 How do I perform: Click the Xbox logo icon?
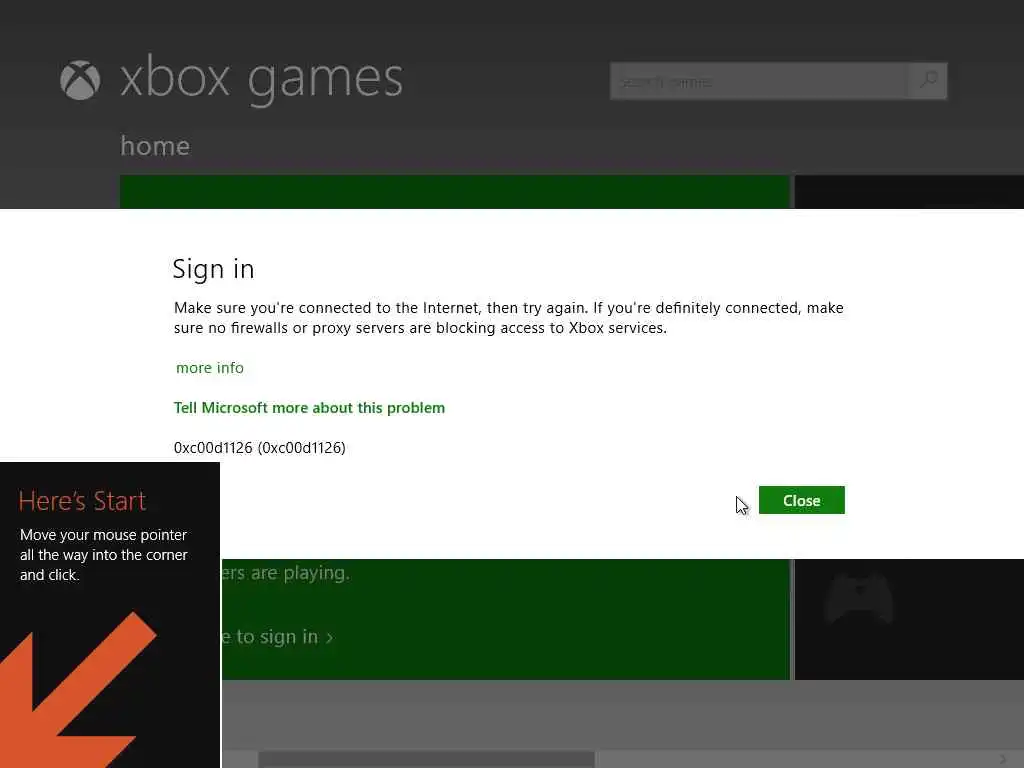point(80,80)
